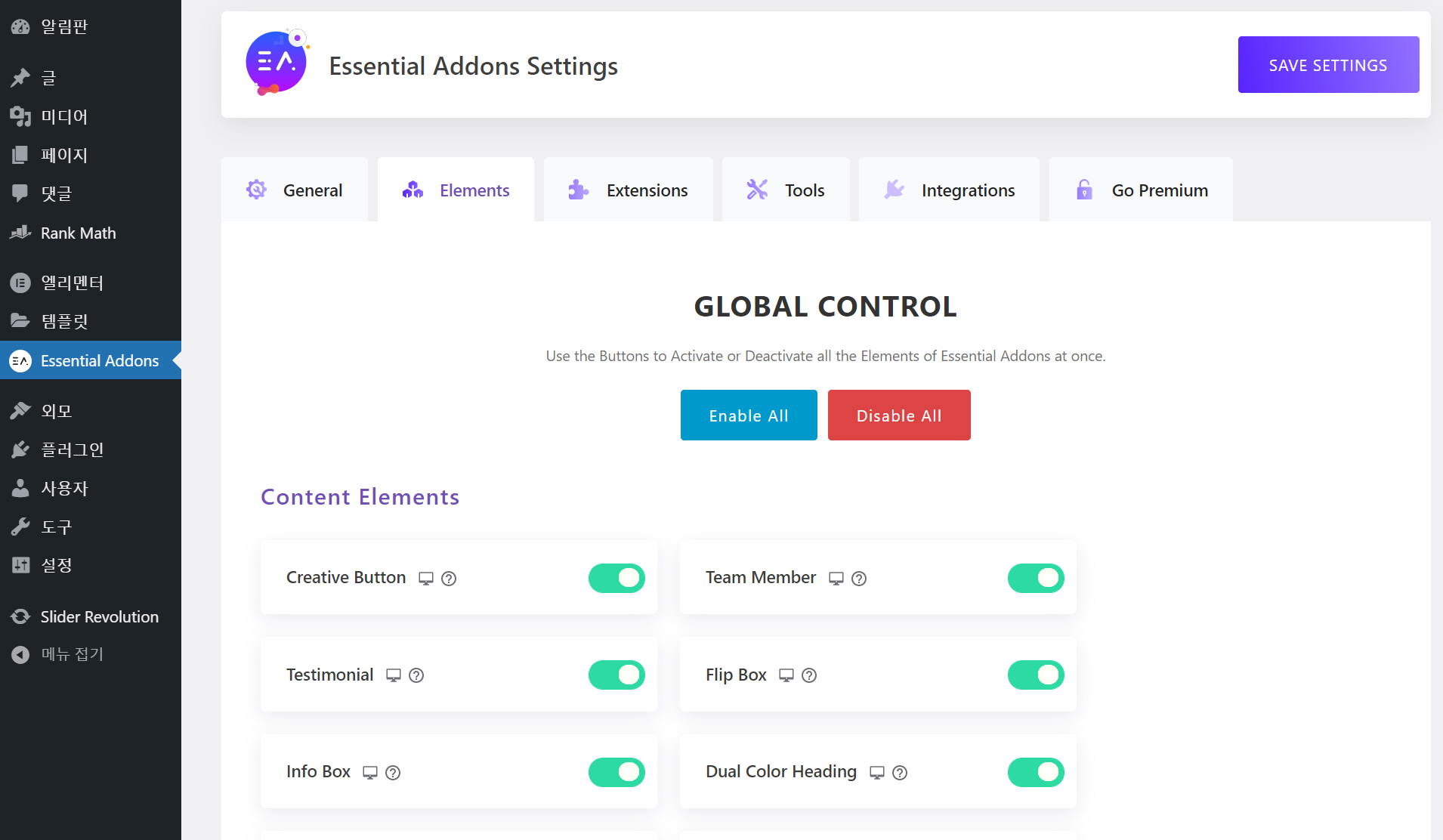Click the 플러그인 plugin icon in sidebar
Image resolution: width=1443 pixels, height=840 pixels.
tap(20, 449)
